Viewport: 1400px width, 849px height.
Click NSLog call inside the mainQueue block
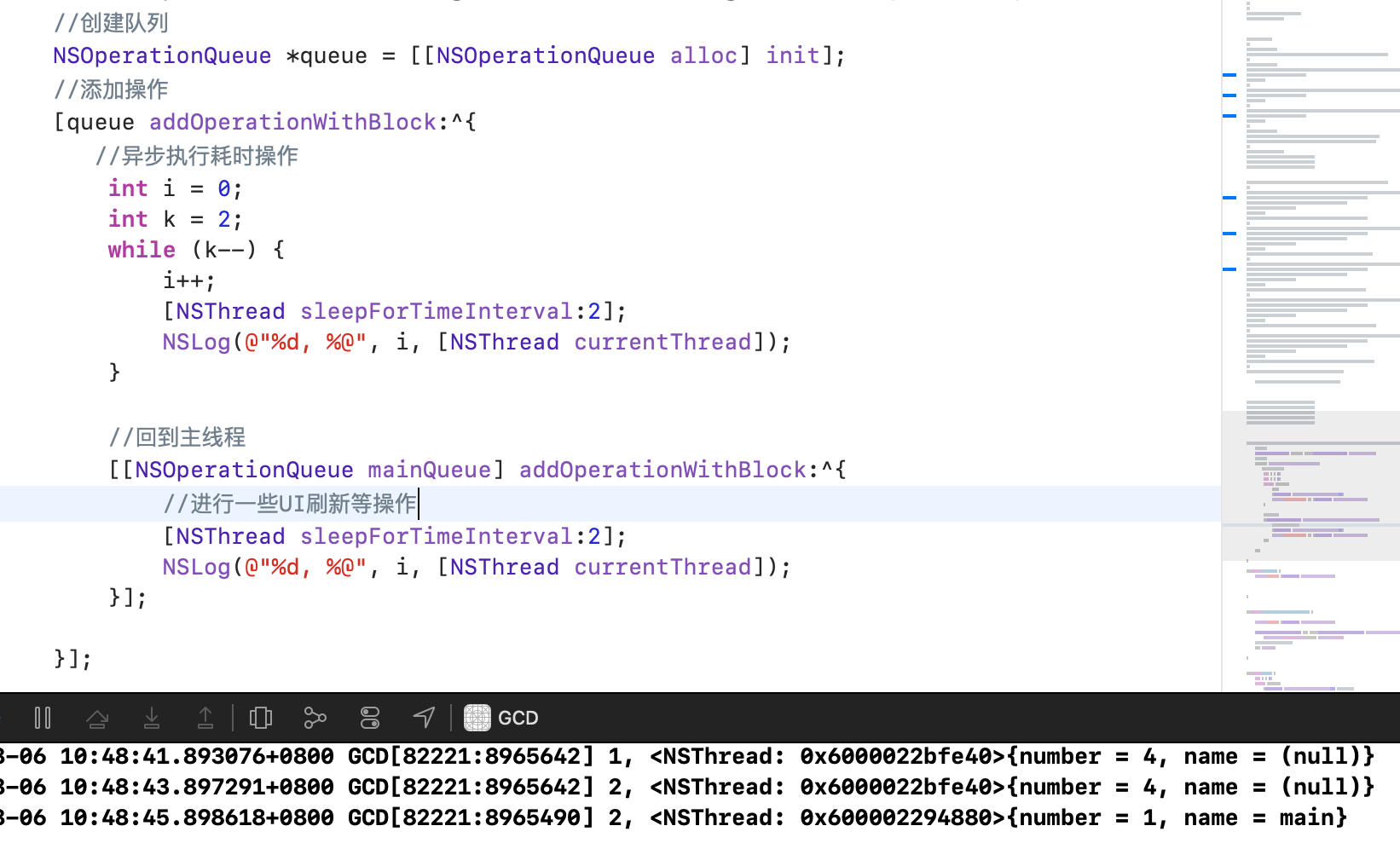pyautogui.click(x=196, y=567)
